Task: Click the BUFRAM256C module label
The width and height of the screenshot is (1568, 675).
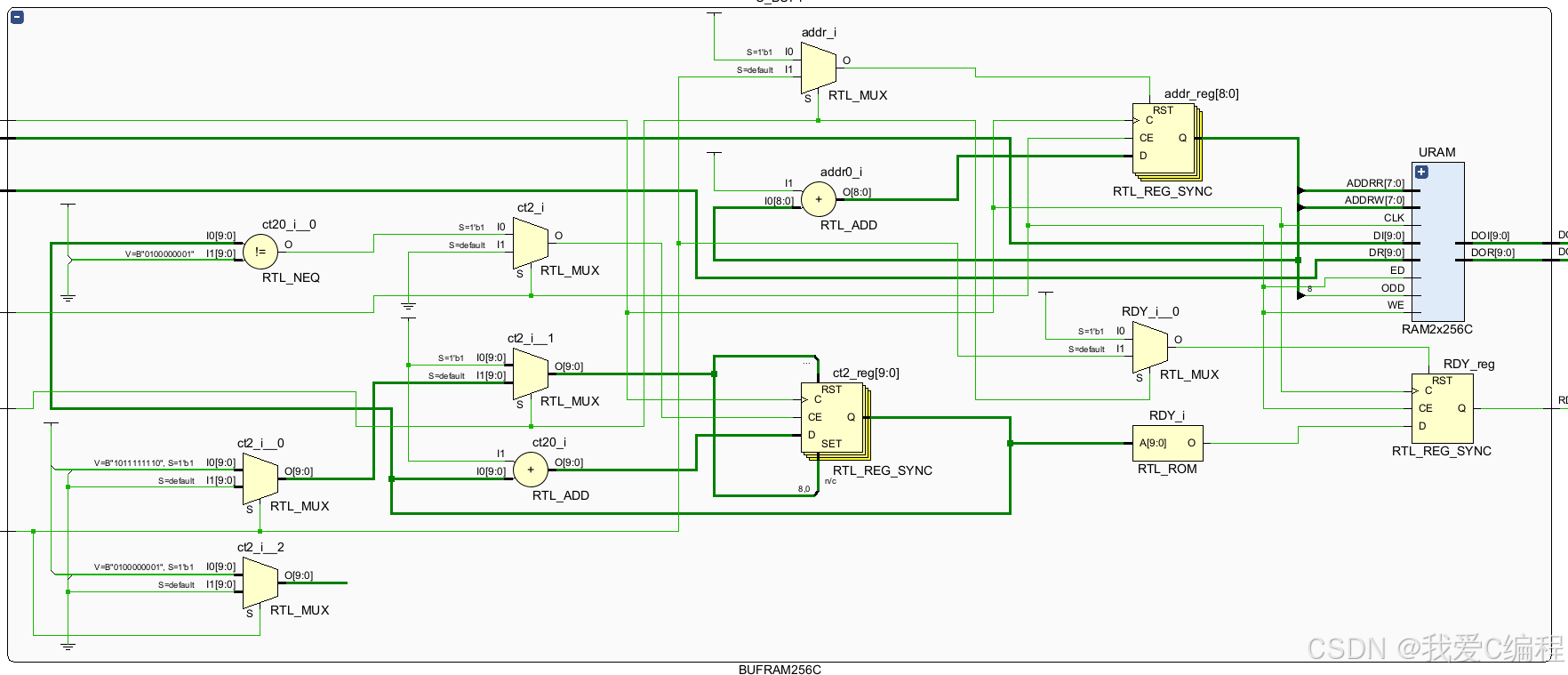Action: [x=780, y=670]
